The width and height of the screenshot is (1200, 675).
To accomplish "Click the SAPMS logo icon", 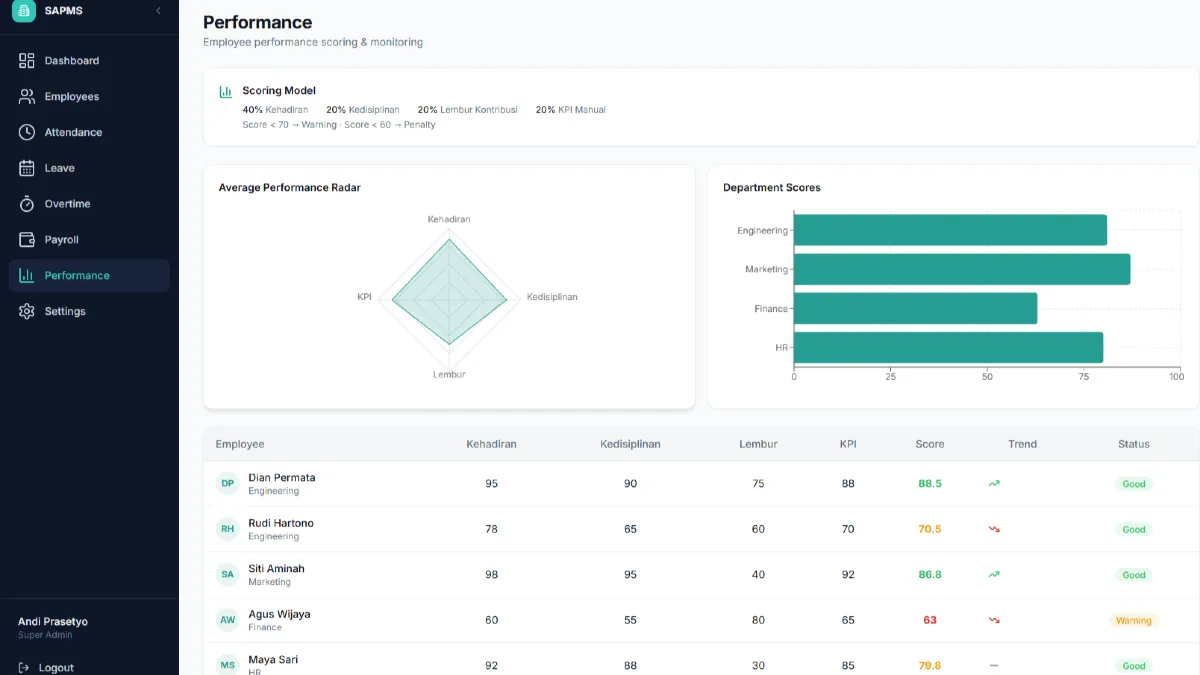I will click(x=23, y=10).
